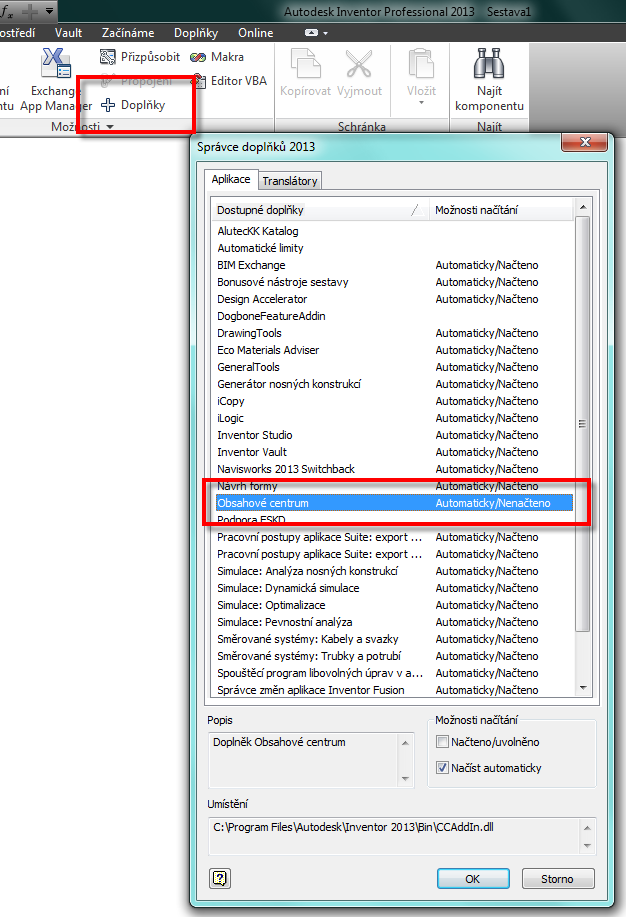Viewport: 626px width, 917px height.
Task: Select Obsahové centrum add-in
Action: pos(393,503)
